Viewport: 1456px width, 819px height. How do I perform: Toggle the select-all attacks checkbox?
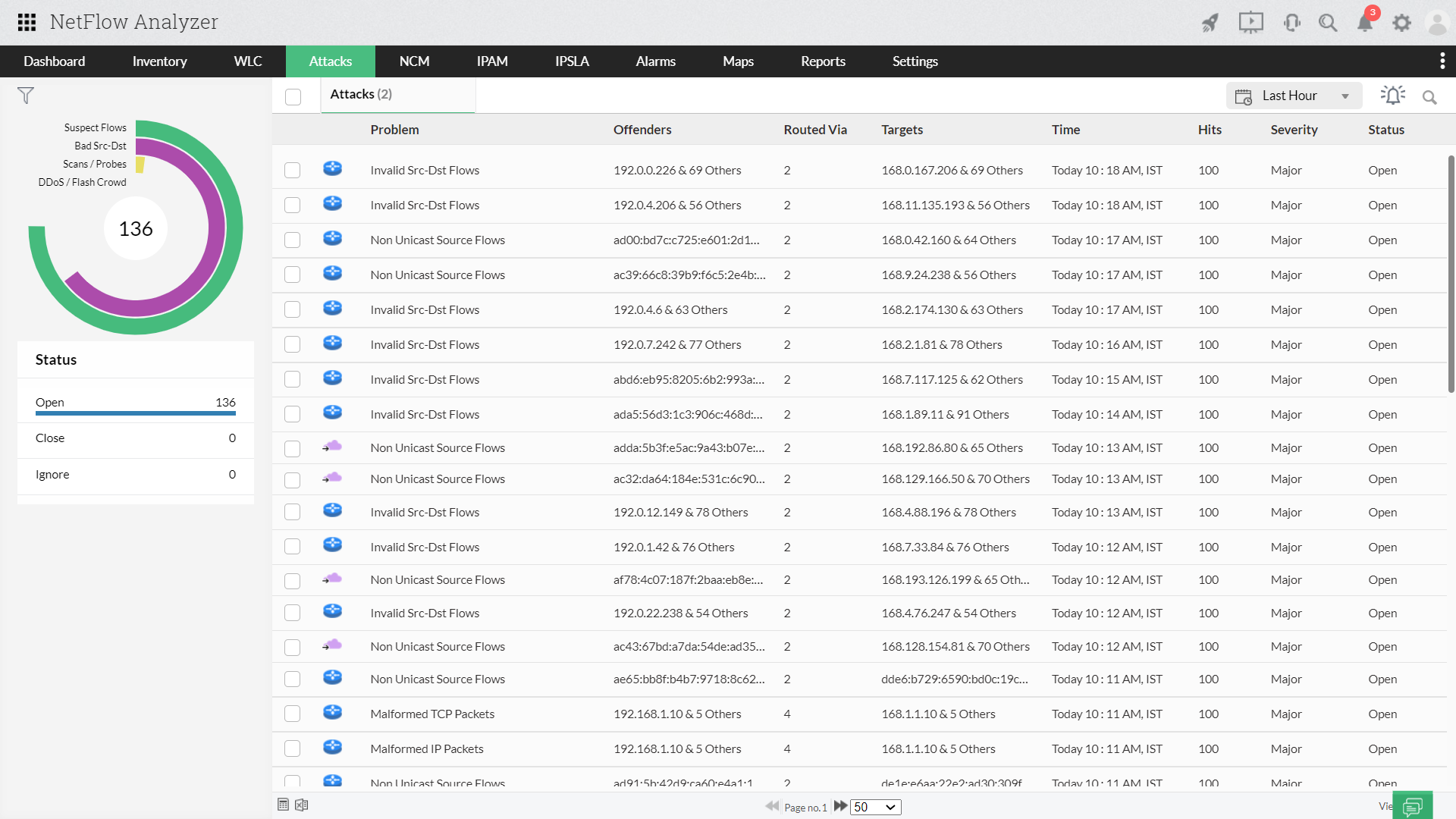[x=293, y=96]
